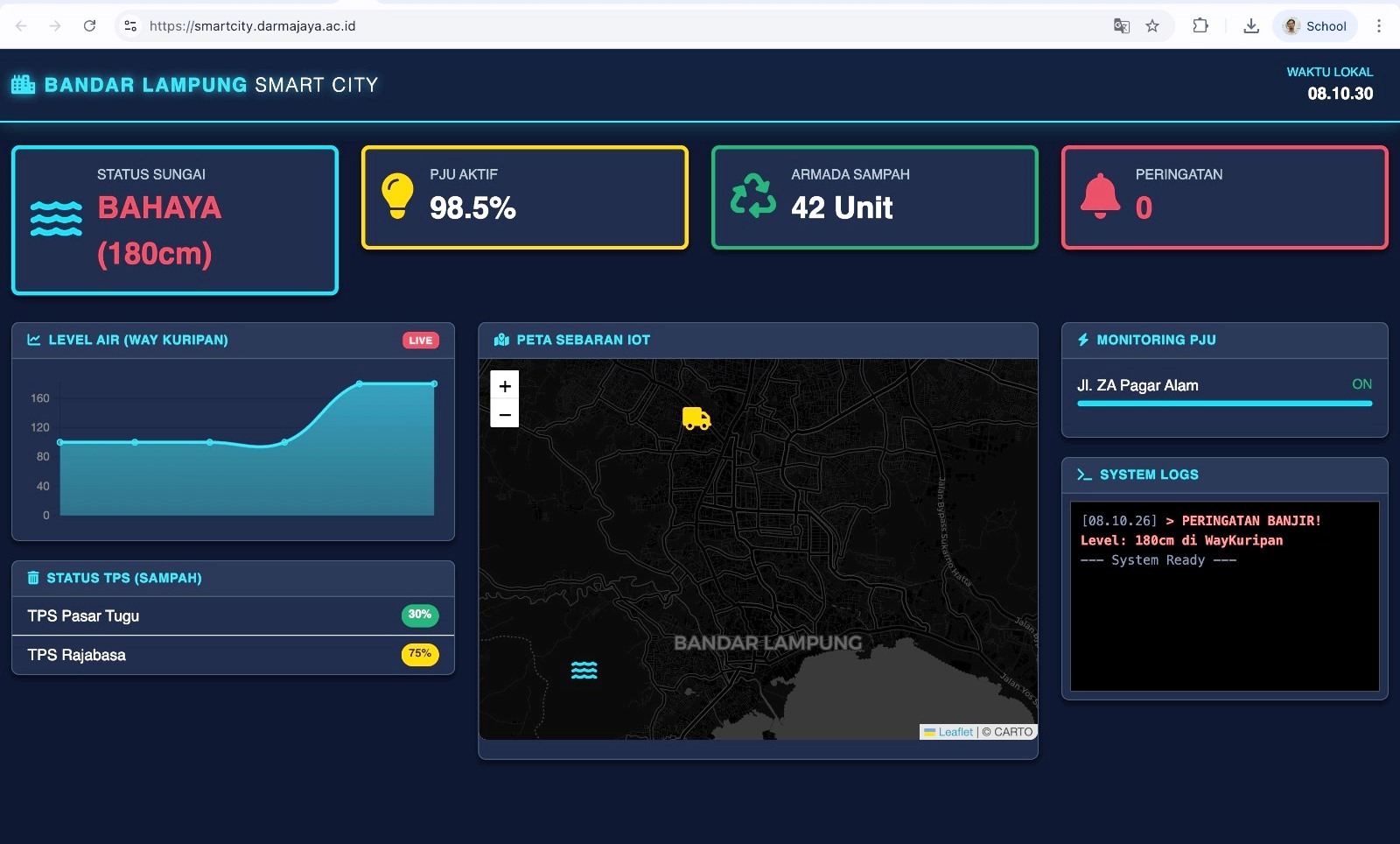Image resolution: width=1400 pixels, height=844 pixels.
Task: Click the Jl. ZA Pagar Alam progress bar
Action: (1224, 404)
